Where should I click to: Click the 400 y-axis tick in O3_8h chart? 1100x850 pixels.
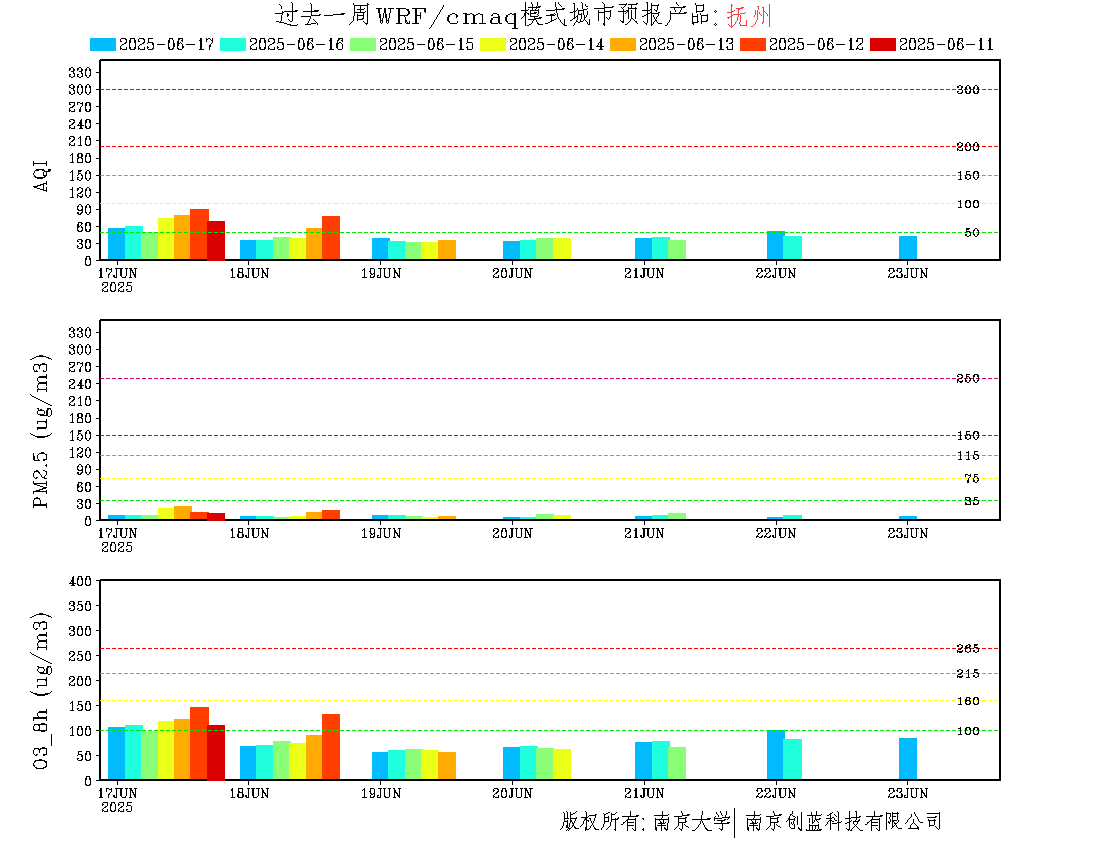coord(80,581)
